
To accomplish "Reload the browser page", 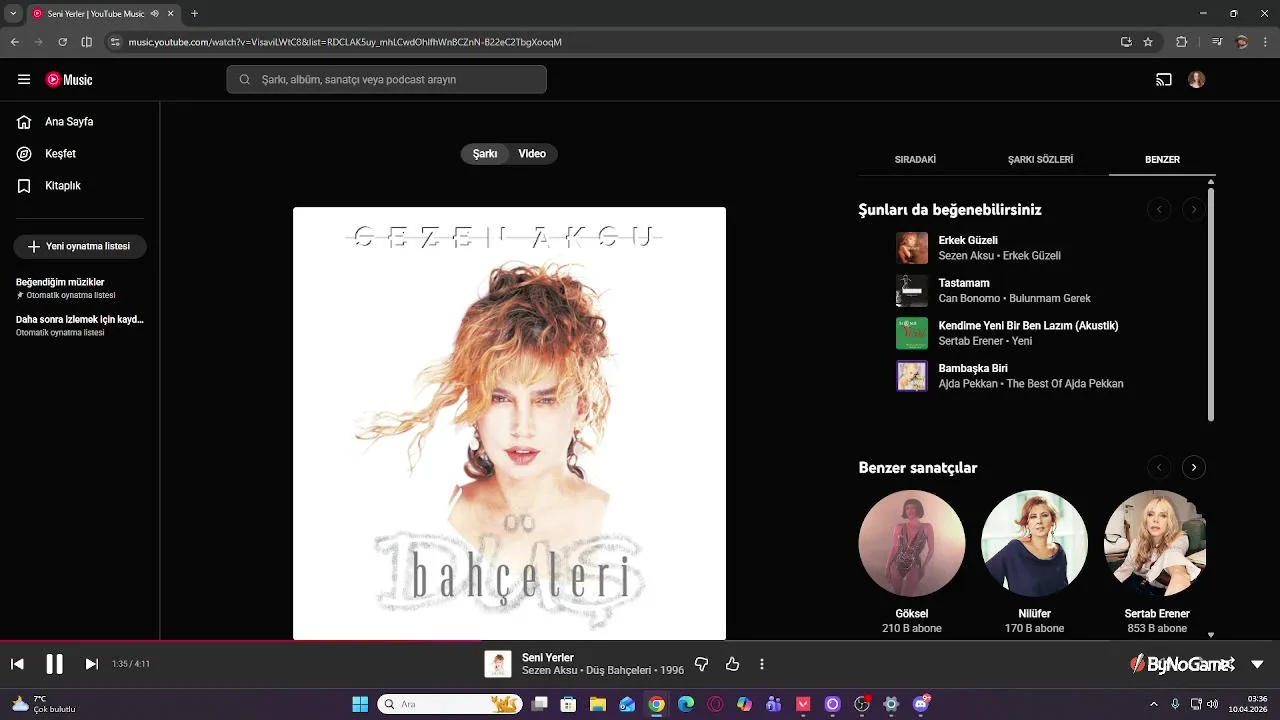I will [x=62, y=42].
